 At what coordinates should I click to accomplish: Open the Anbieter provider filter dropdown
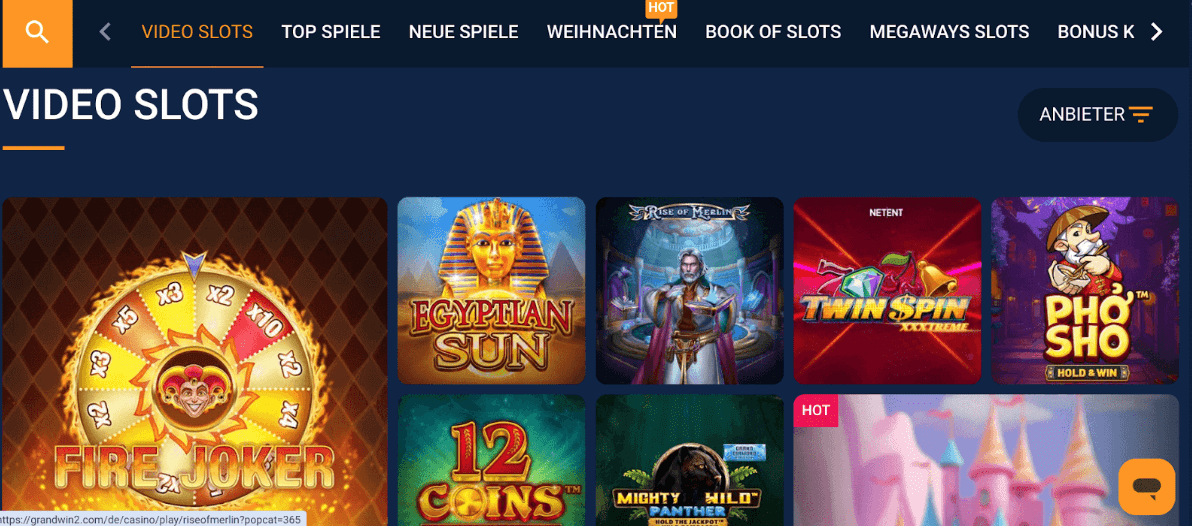(1097, 115)
